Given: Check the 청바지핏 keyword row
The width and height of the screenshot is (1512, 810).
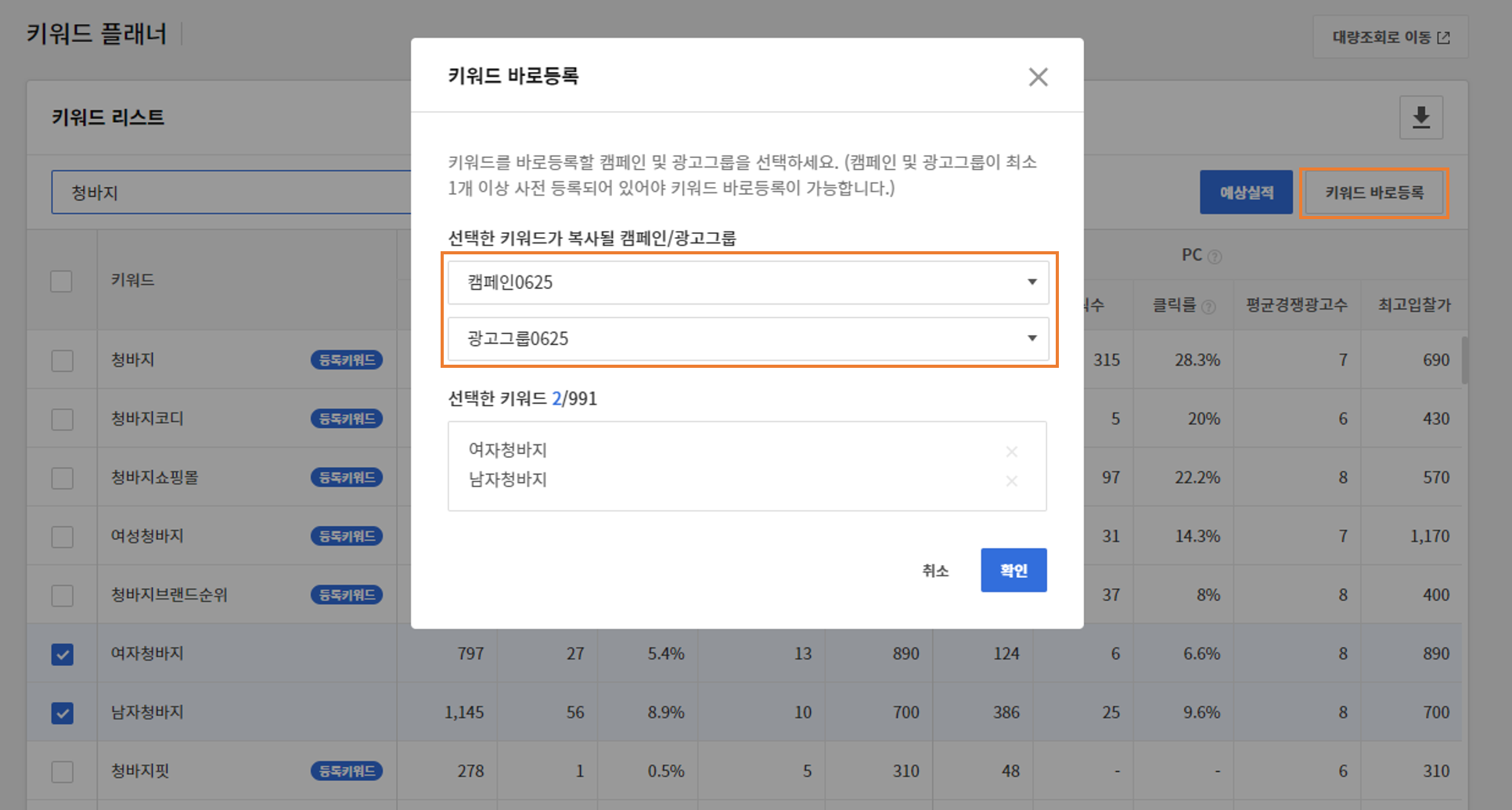Looking at the screenshot, I should click(62, 772).
